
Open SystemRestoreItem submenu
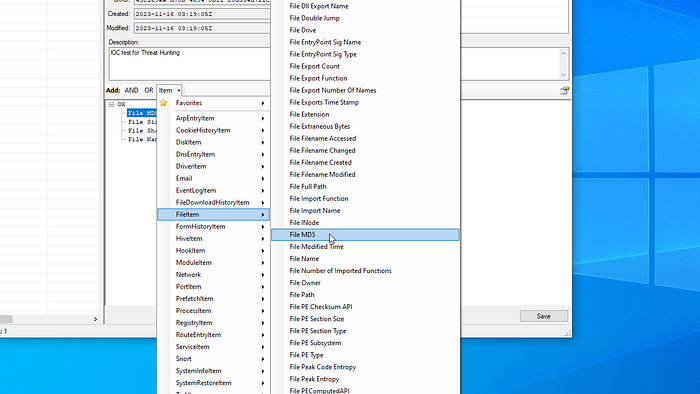pyautogui.click(x=213, y=383)
